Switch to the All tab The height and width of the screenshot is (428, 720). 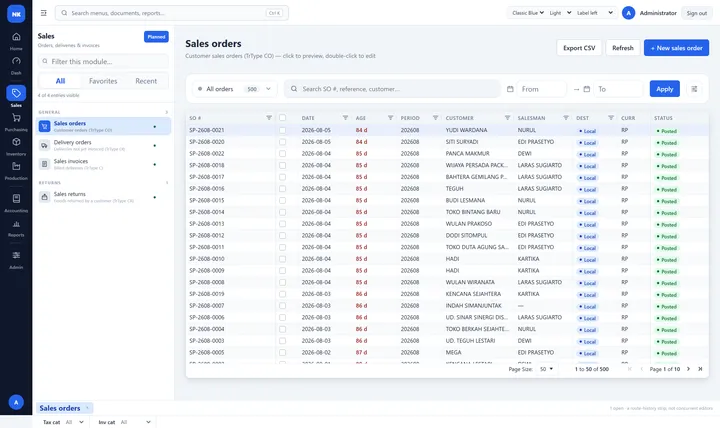[60, 81]
